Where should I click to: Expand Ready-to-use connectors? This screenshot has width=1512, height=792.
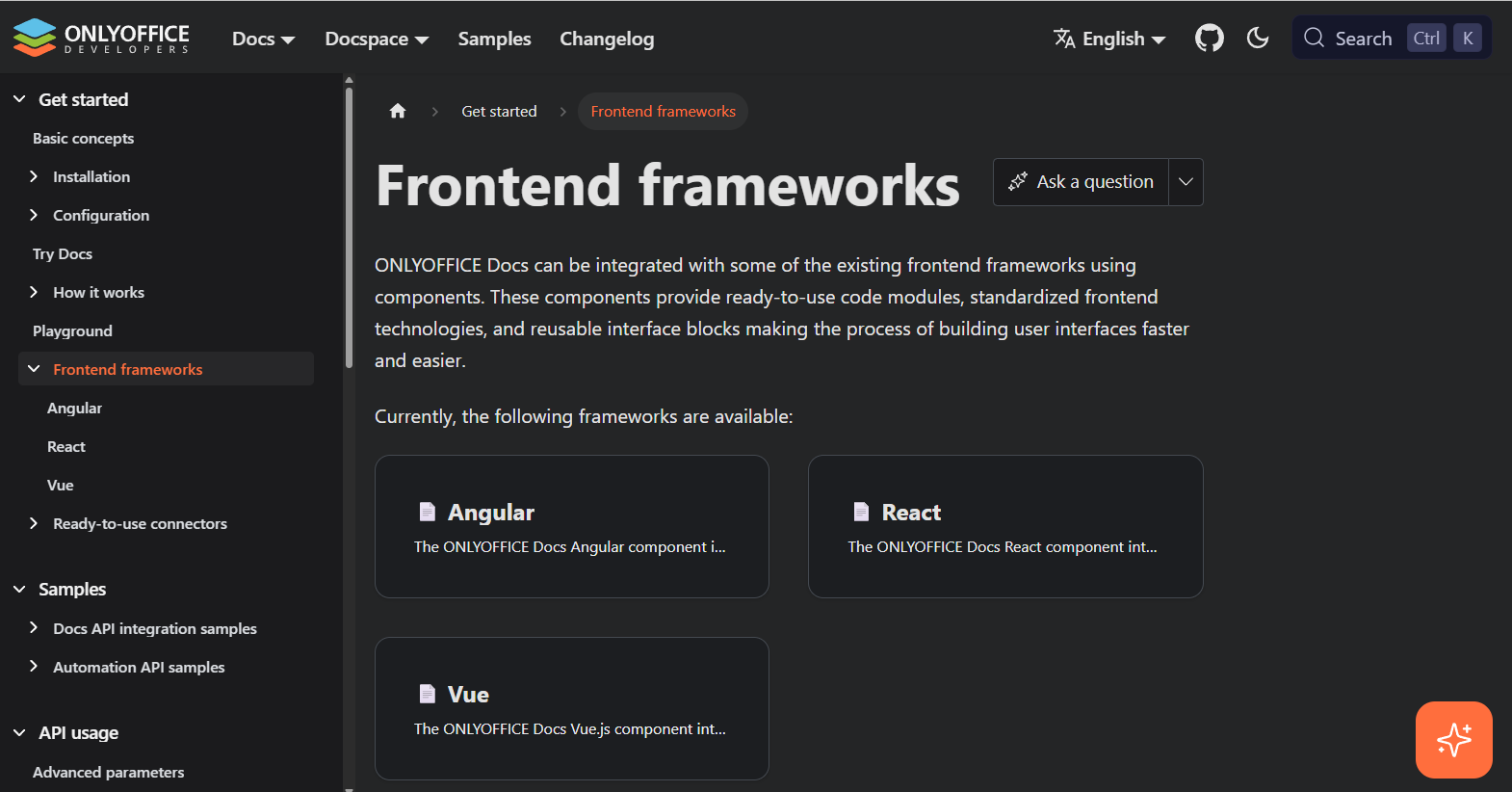tap(36, 523)
